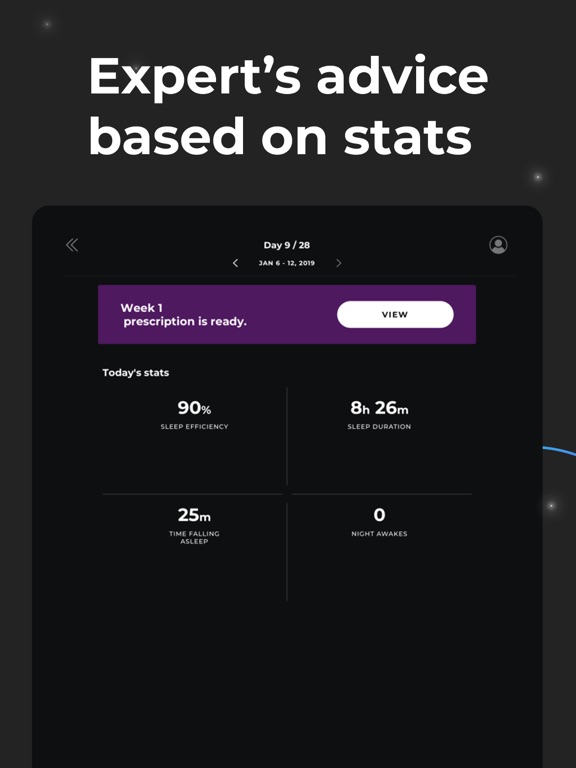Tap the double-chevron back icon
This screenshot has height=768, width=576.
72,245
